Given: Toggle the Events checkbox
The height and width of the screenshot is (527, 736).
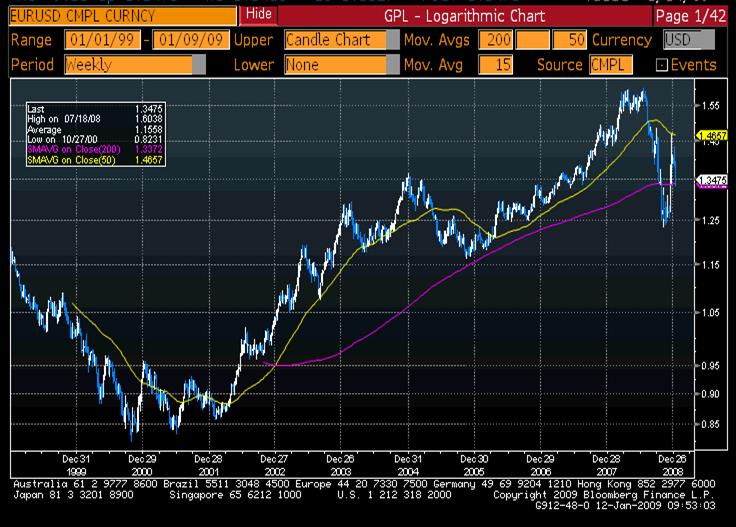Looking at the screenshot, I should tap(661, 65).
